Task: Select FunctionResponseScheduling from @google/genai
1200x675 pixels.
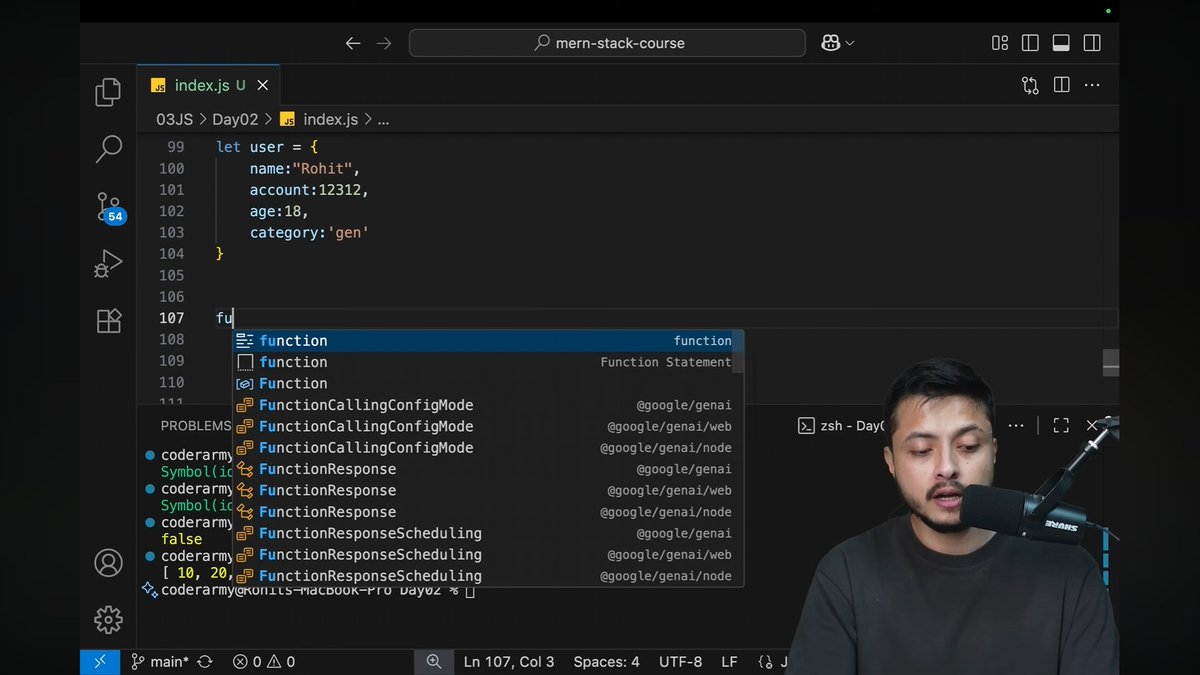Action: [x=488, y=533]
